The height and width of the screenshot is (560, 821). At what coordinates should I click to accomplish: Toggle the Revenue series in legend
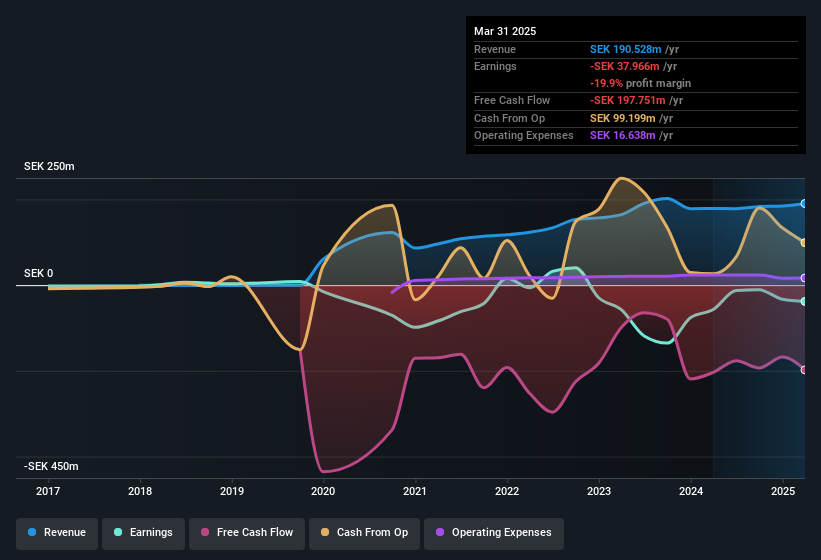tap(57, 533)
